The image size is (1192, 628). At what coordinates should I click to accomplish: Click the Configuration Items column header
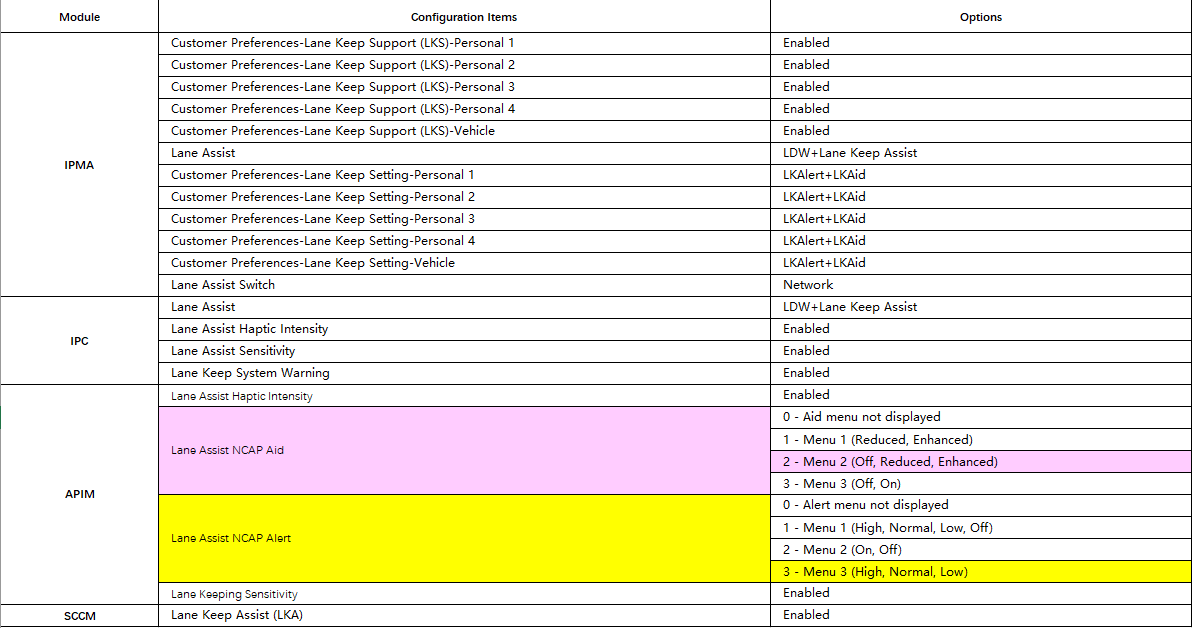pyautogui.click(x=463, y=17)
